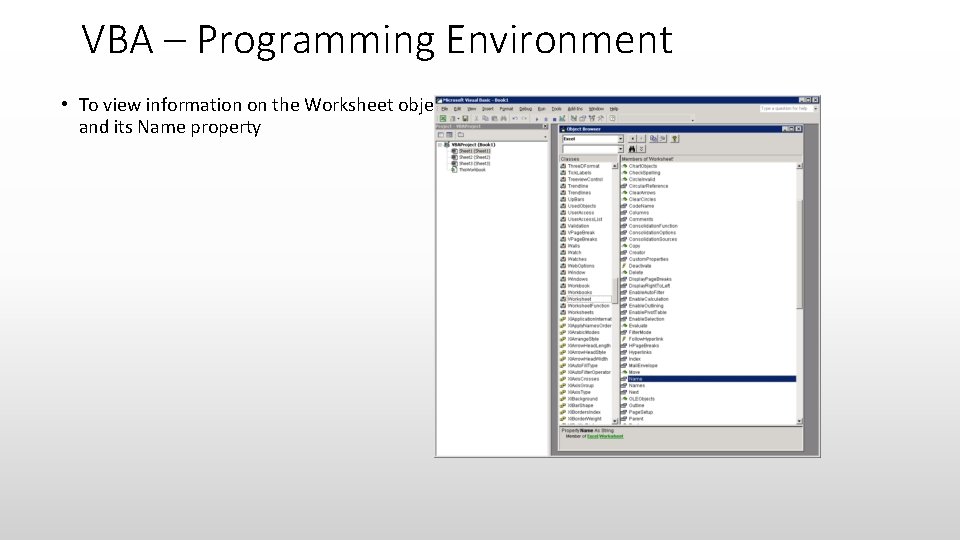Click View Code icon in Project pane
The width and height of the screenshot is (960, 540).
[x=440, y=134]
